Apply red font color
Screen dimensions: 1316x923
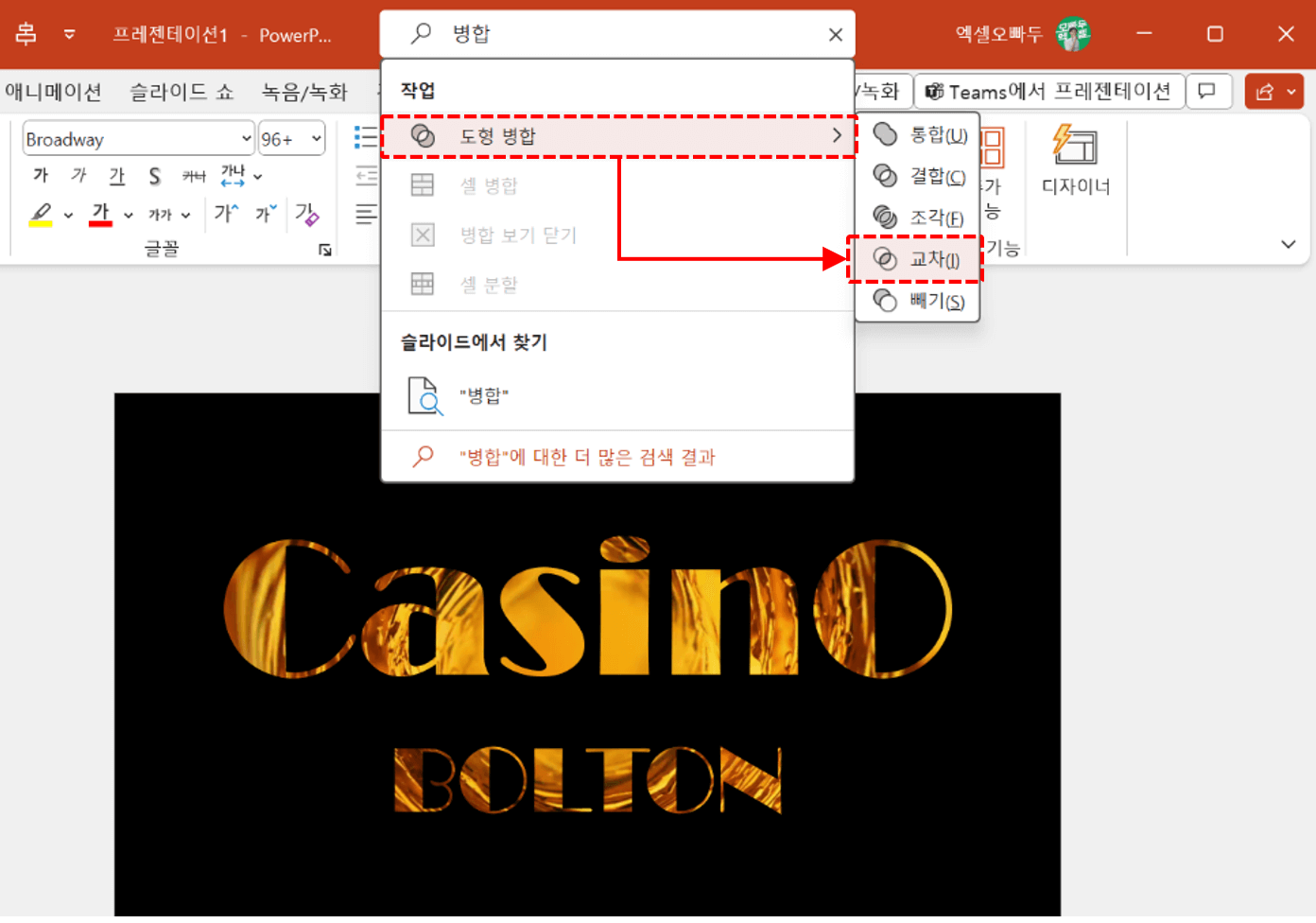pos(100,215)
